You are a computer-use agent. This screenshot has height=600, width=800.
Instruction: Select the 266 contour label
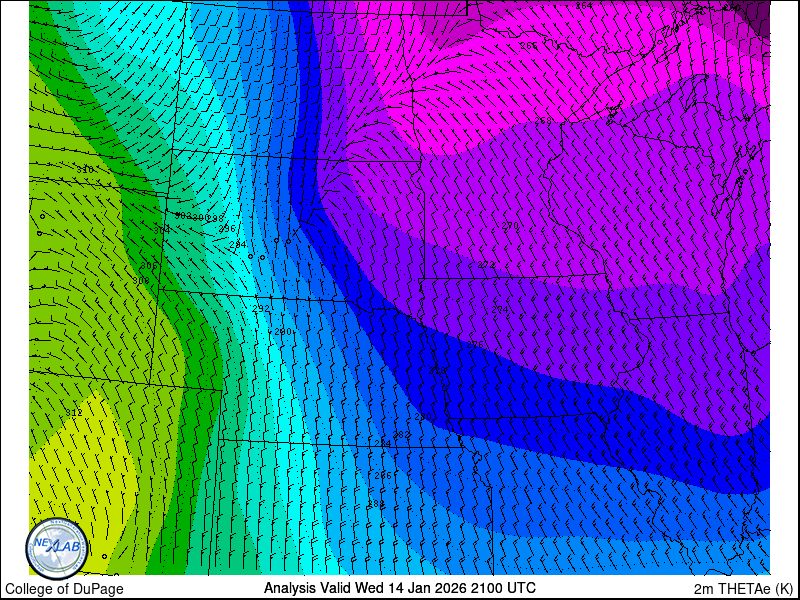pos(529,45)
